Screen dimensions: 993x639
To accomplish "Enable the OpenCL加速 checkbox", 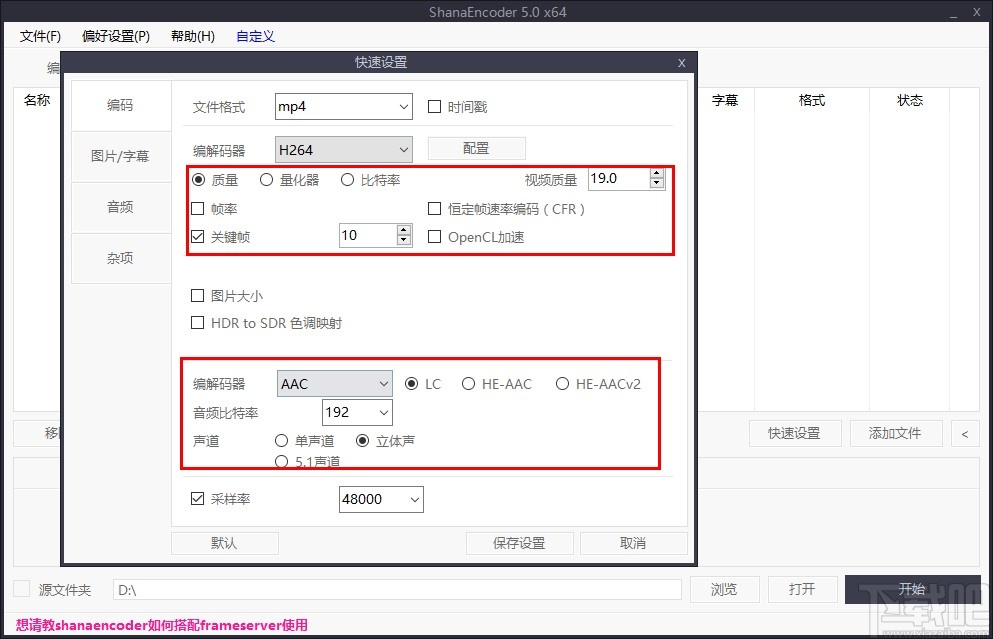I will [434, 237].
